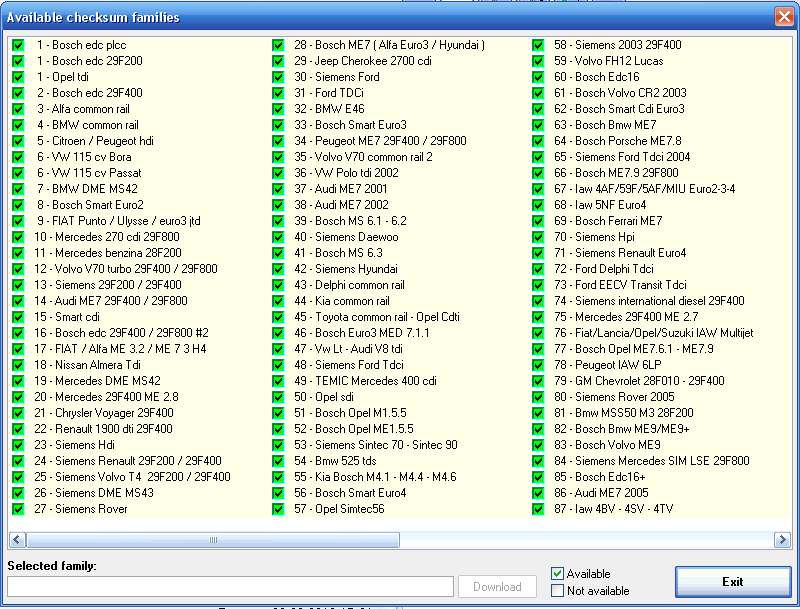Select '6 - VW 115 cv Passat' entry
The image size is (800, 609).
click(x=89, y=173)
